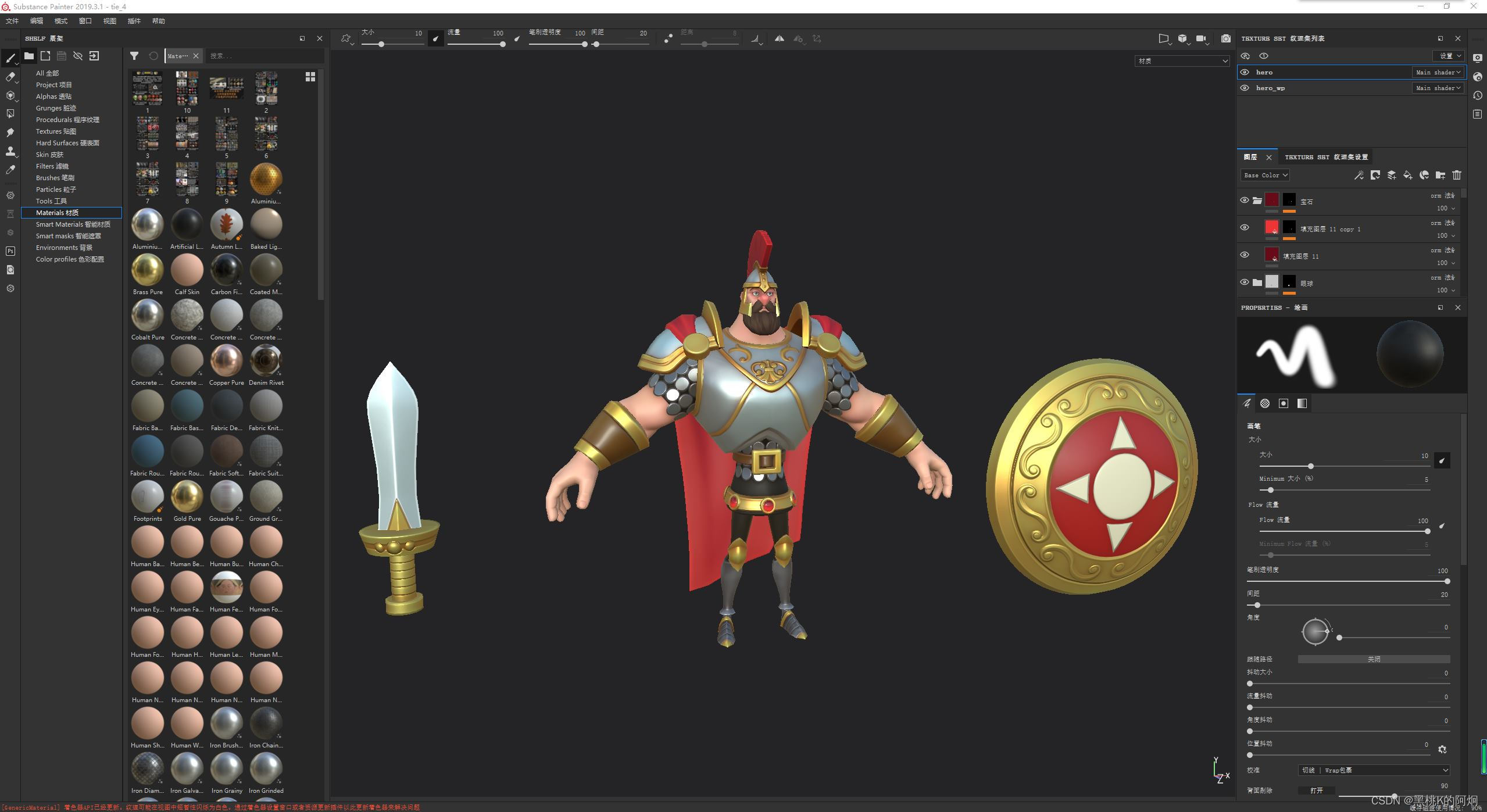This screenshot has height=812, width=1487.
Task: Select the Polygon Fill tool
Action: [10, 114]
